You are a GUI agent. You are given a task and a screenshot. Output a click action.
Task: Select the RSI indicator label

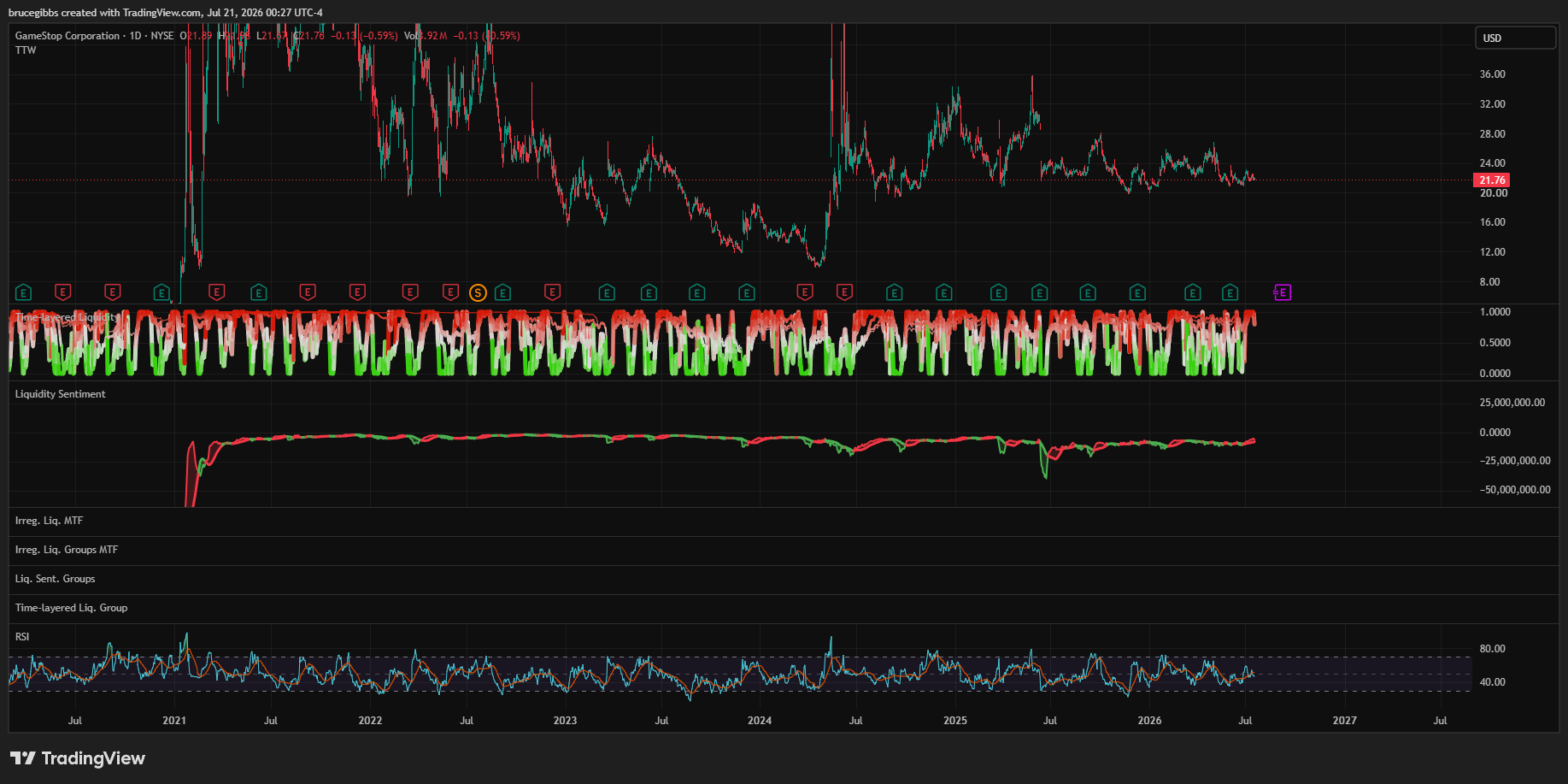click(x=22, y=637)
